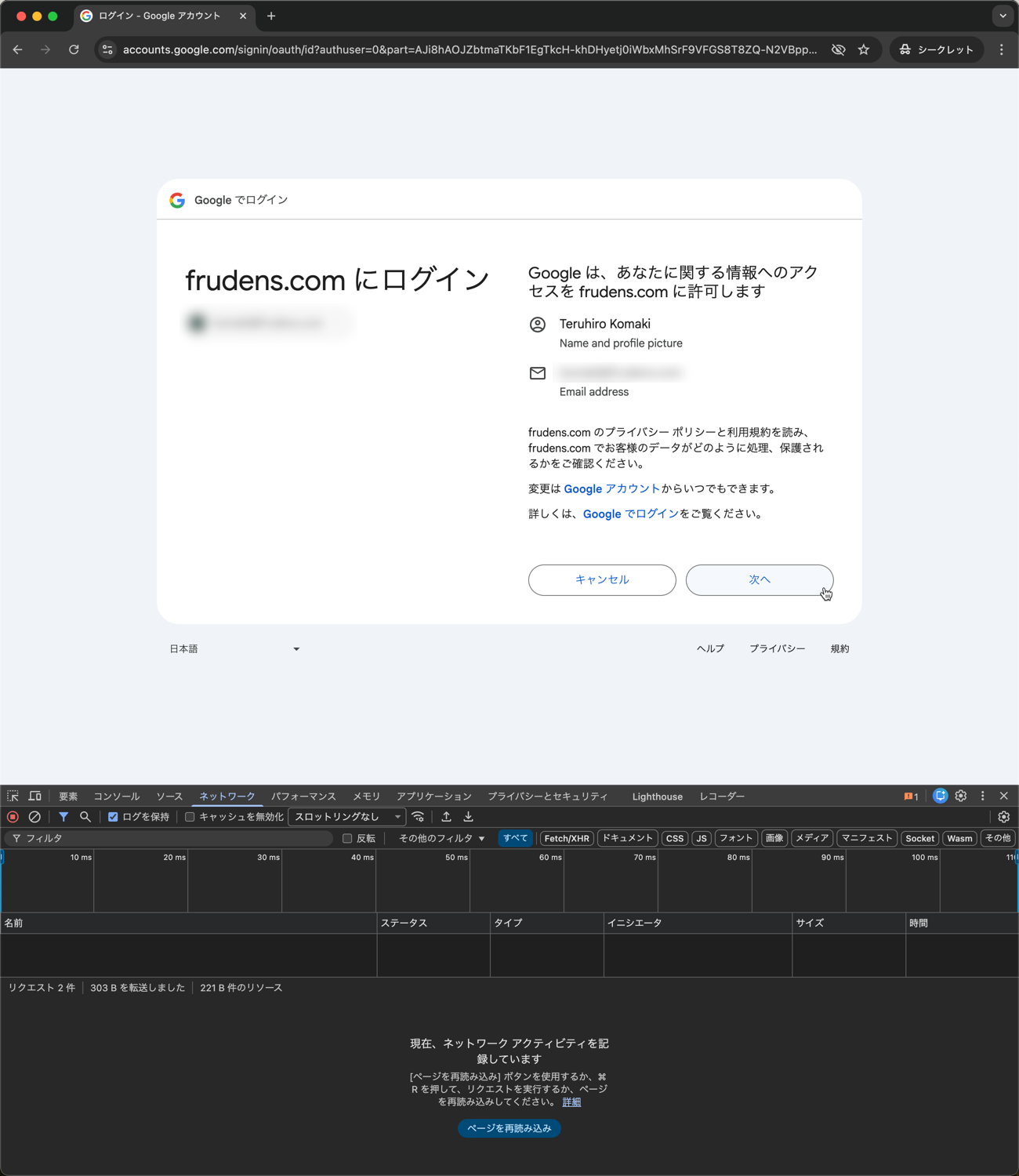Click the 次へ button

[x=760, y=579]
